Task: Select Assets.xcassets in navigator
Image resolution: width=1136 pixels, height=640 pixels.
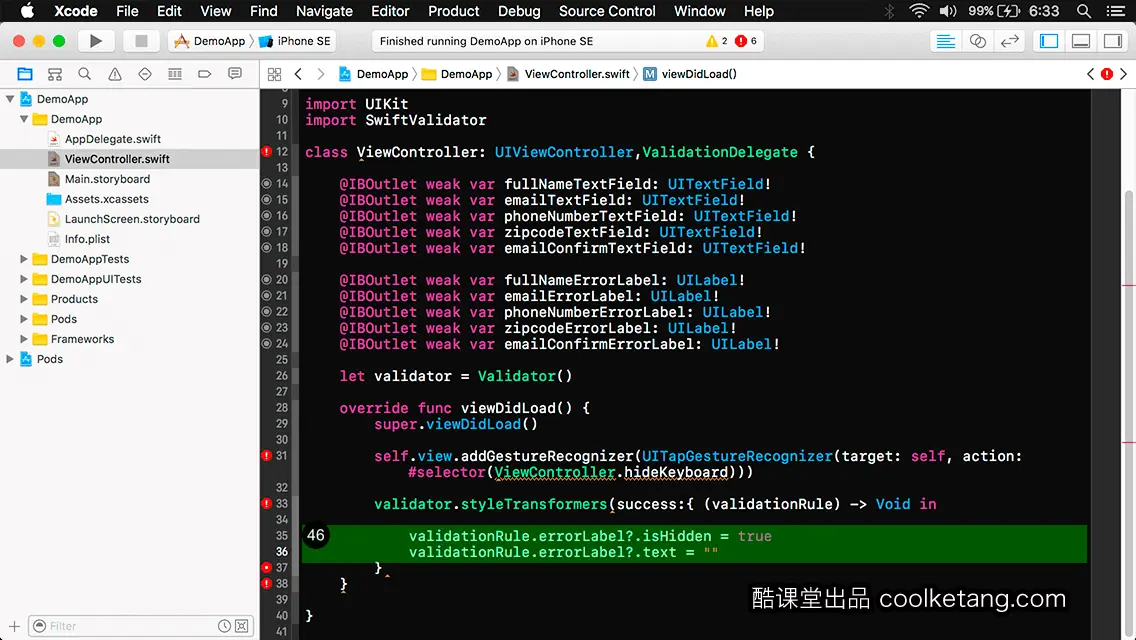Action: click(x=106, y=199)
